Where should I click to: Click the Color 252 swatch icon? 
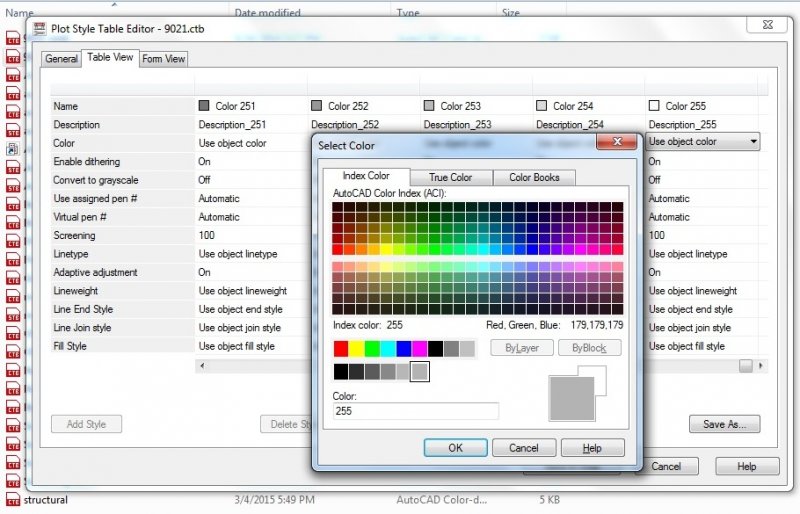(316, 106)
